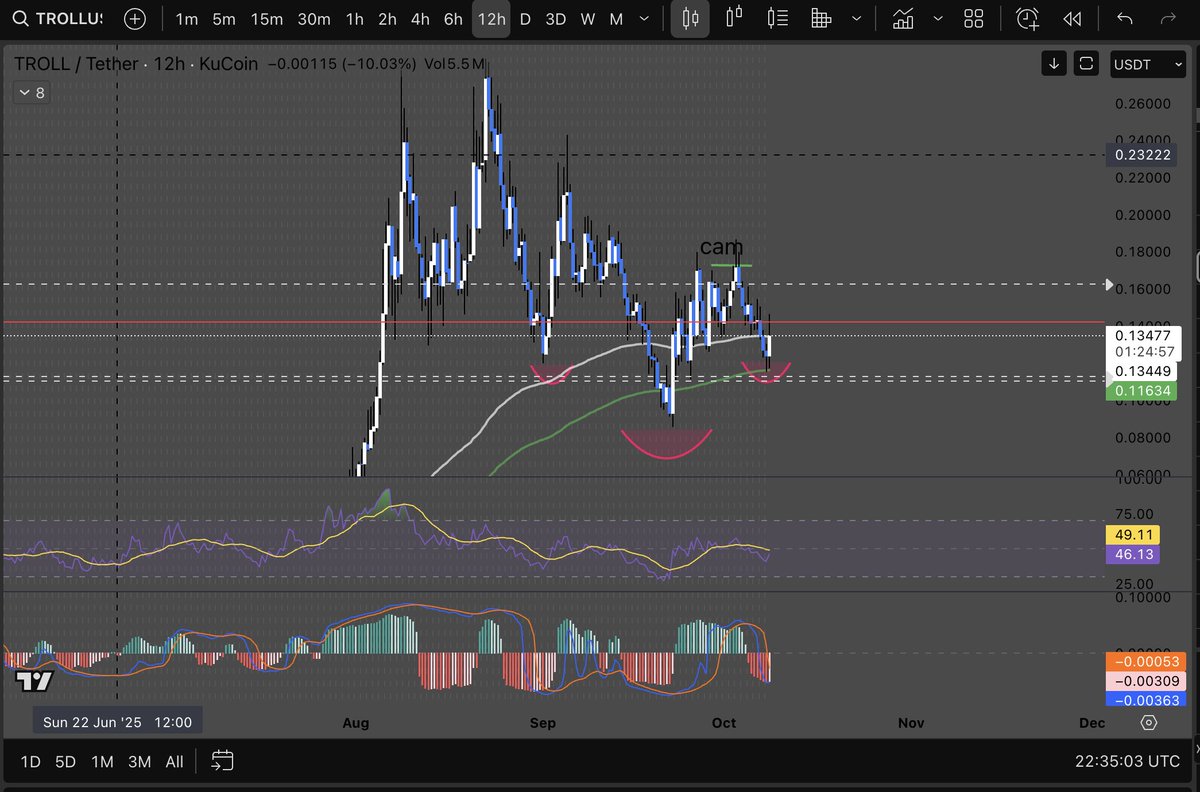Screen dimensions: 1200x792
Task: Click the TROLL / Tether symbol title
Action: (x=75, y=64)
